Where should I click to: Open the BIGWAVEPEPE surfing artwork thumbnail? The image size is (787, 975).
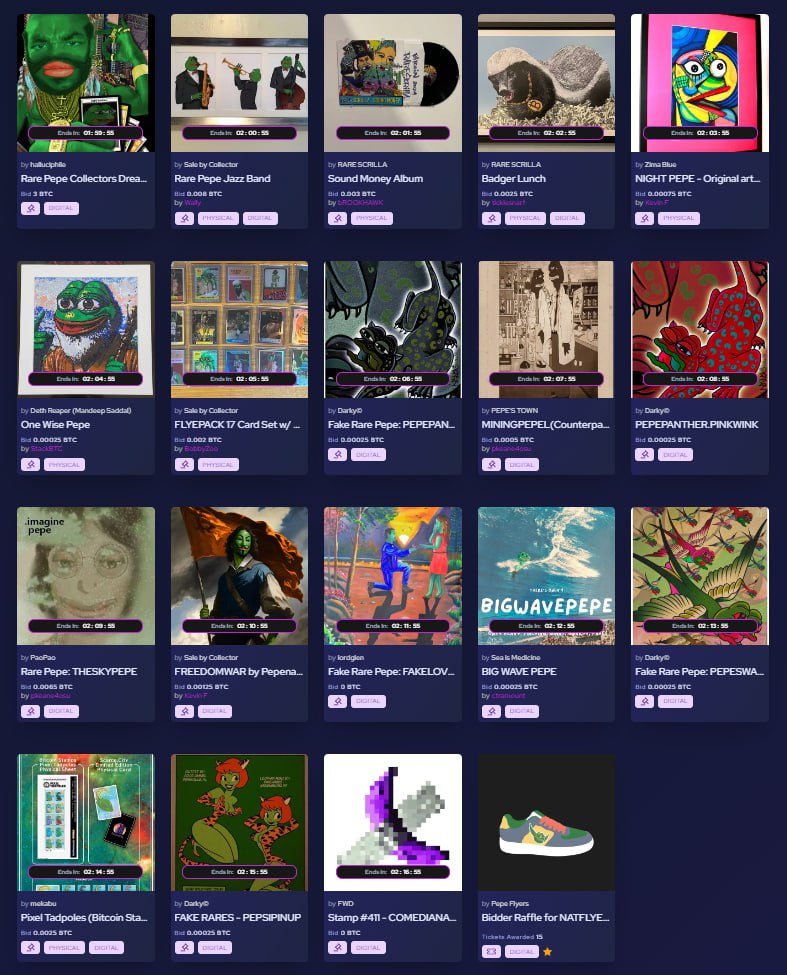(x=546, y=576)
